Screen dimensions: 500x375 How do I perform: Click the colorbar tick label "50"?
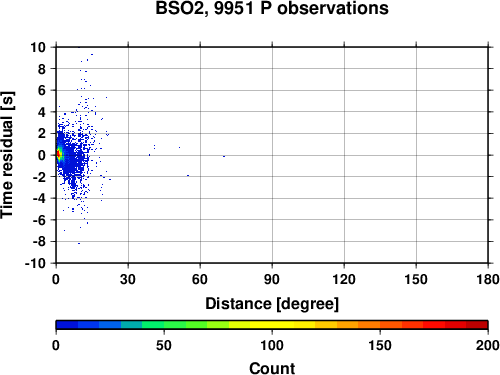[x=164, y=345]
